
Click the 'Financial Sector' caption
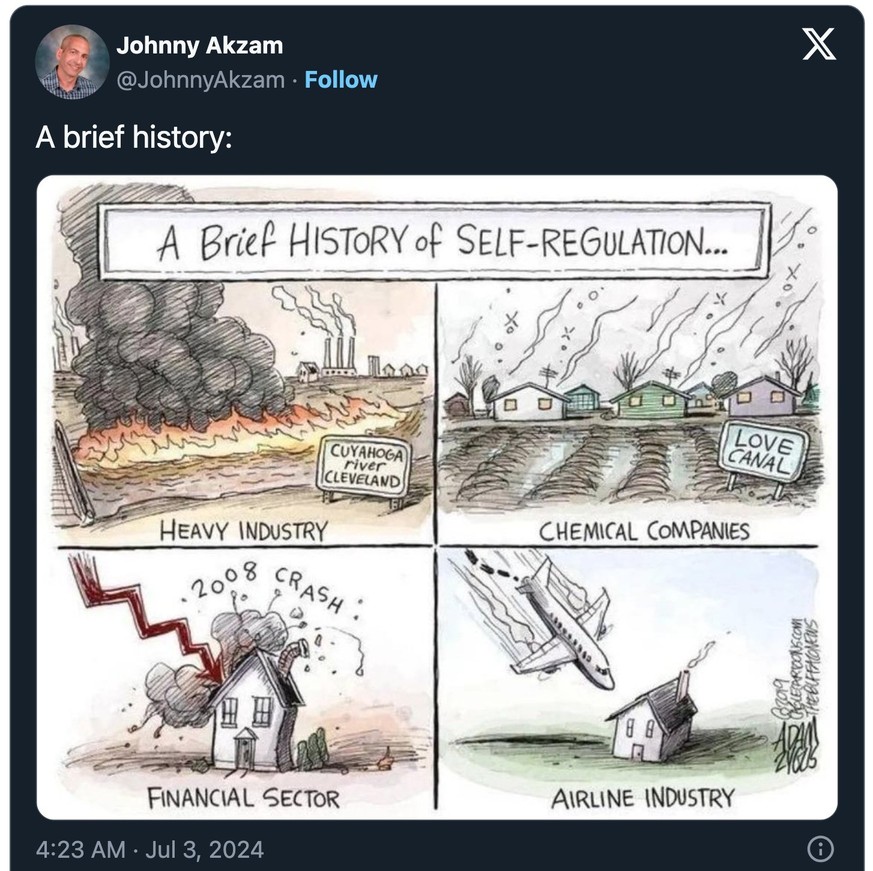coord(243,798)
